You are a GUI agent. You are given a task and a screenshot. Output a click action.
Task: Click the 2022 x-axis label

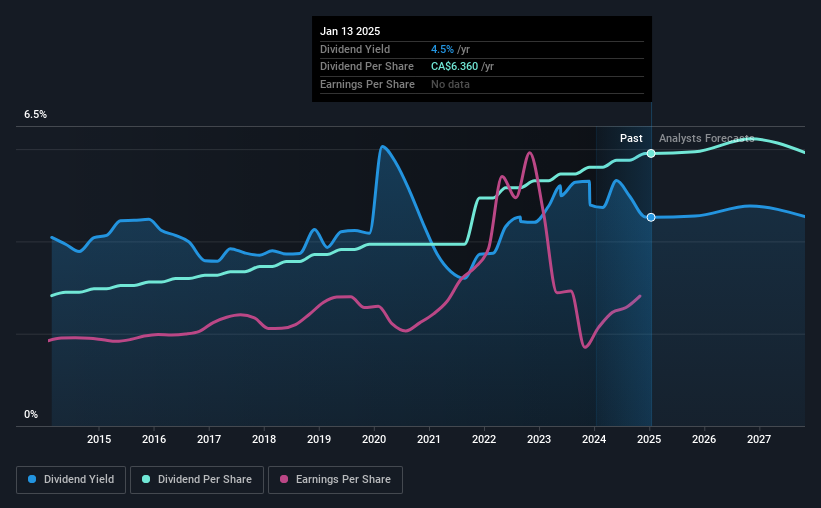484,439
